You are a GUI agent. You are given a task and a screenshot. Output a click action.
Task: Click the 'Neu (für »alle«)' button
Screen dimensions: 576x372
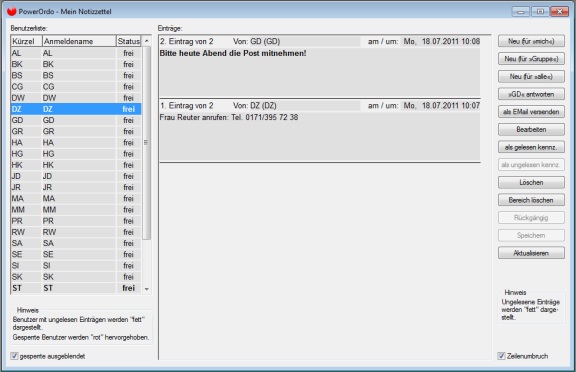tap(531, 76)
